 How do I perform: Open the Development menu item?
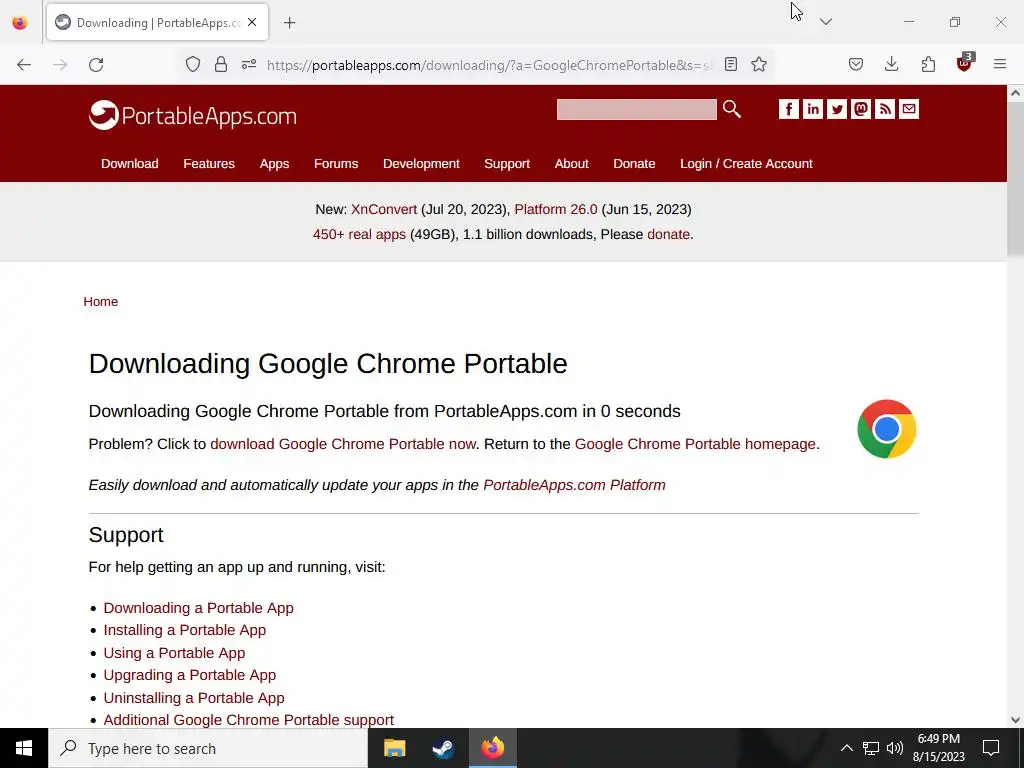coord(421,164)
